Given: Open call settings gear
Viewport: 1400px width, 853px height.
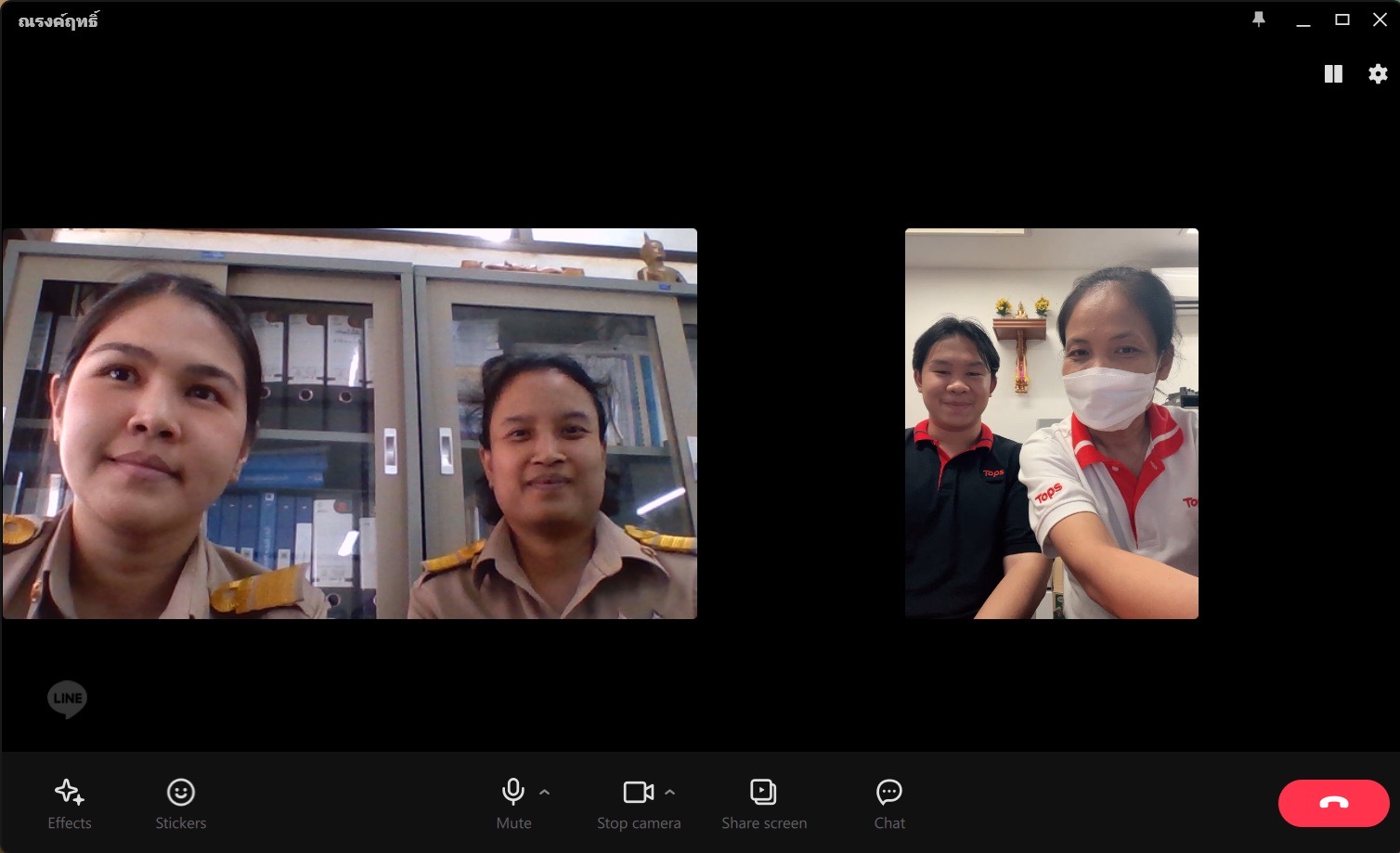Looking at the screenshot, I should (x=1378, y=74).
